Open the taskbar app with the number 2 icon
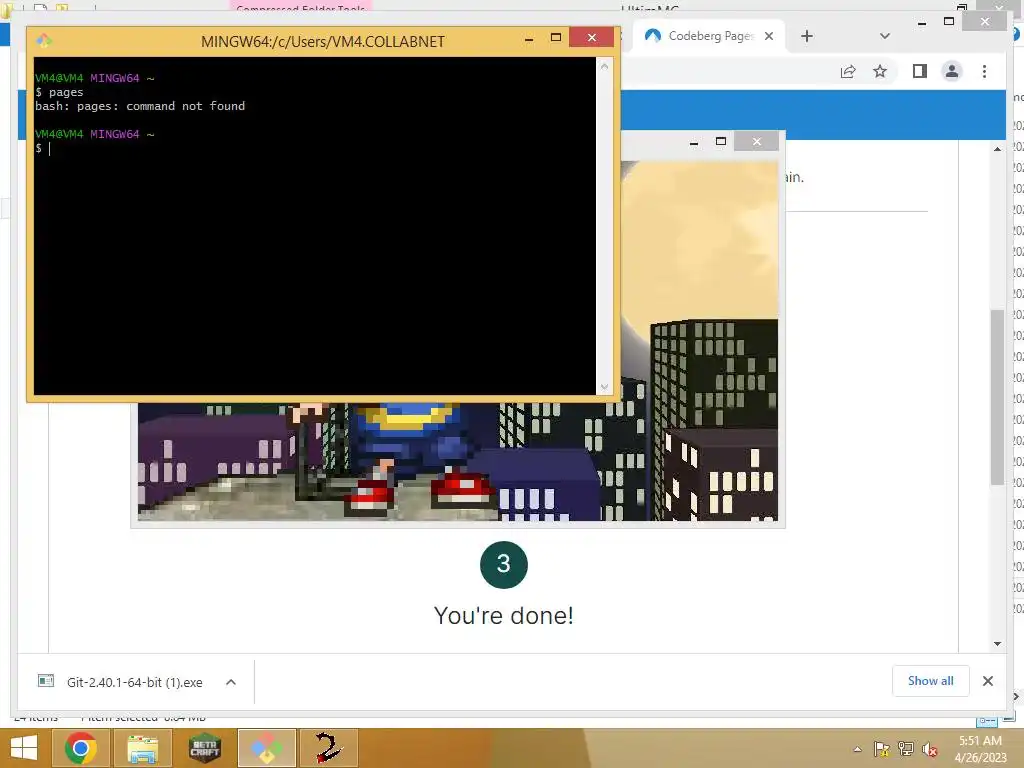Image resolution: width=1024 pixels, height=768 pixels. coord(328,748)
